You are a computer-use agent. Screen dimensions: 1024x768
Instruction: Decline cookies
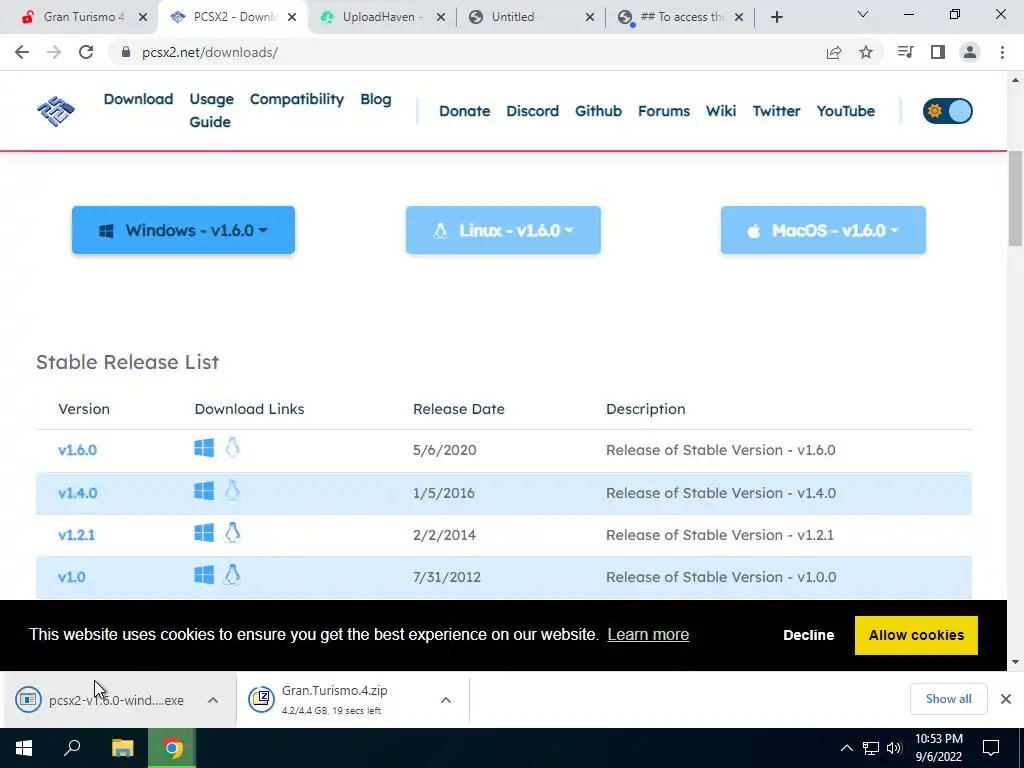coord(808,635)
